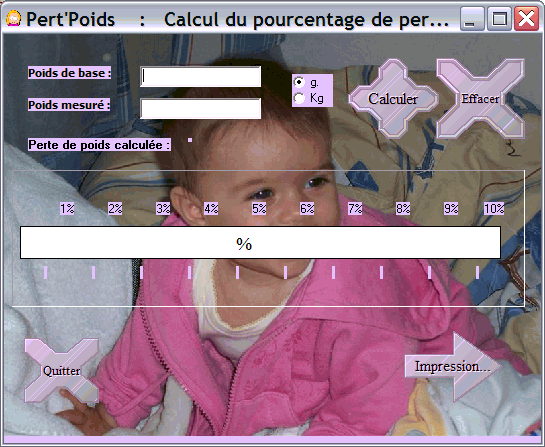Click the plus-shaped Calculer button
The width and height of the screenshot is (545, 447).
(393, 99)
